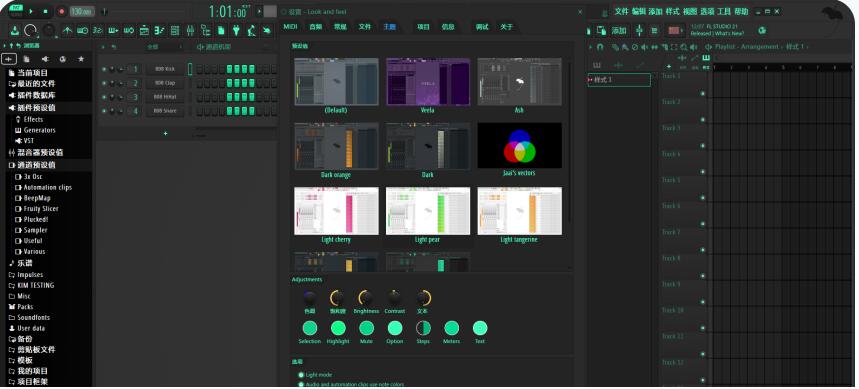Click the desk lamp toolbar icon
859x389 pixels.
(x=251, y=31)
